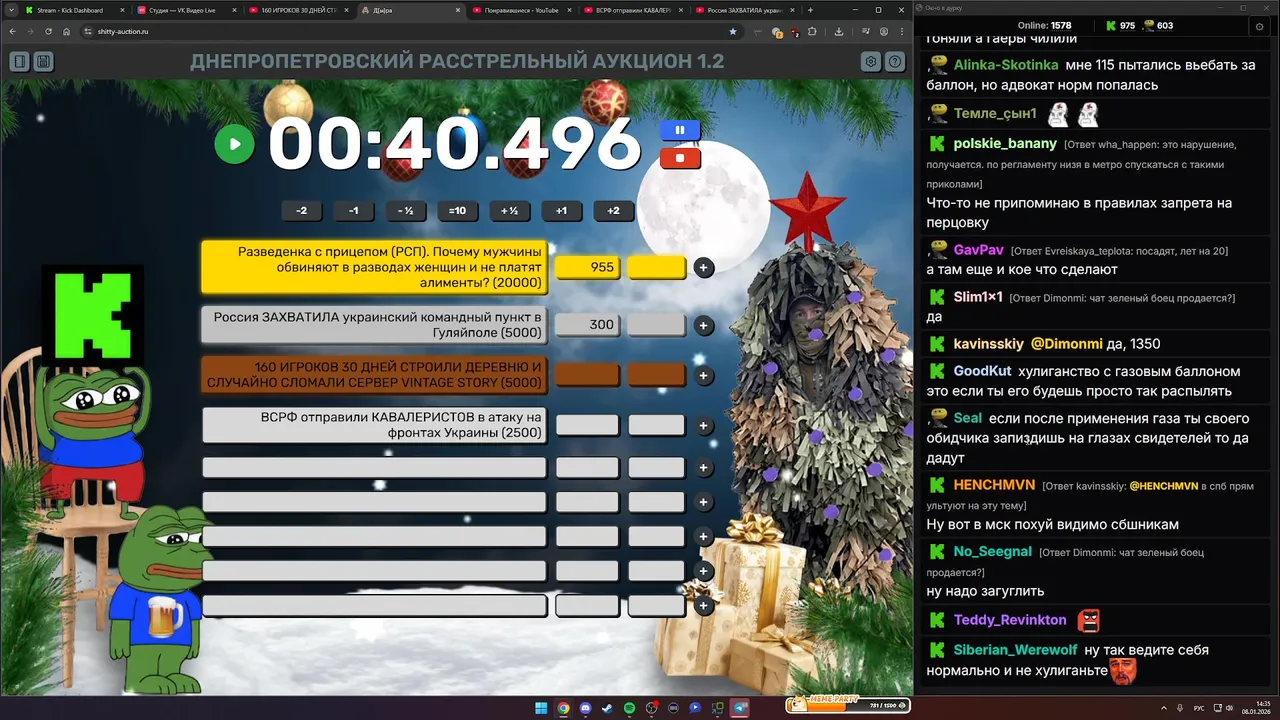Viewport: 1280px width, 720px height.
Task: Open chat window settings gear icon
Action: pyautogui.click(x=1259, y=26)
